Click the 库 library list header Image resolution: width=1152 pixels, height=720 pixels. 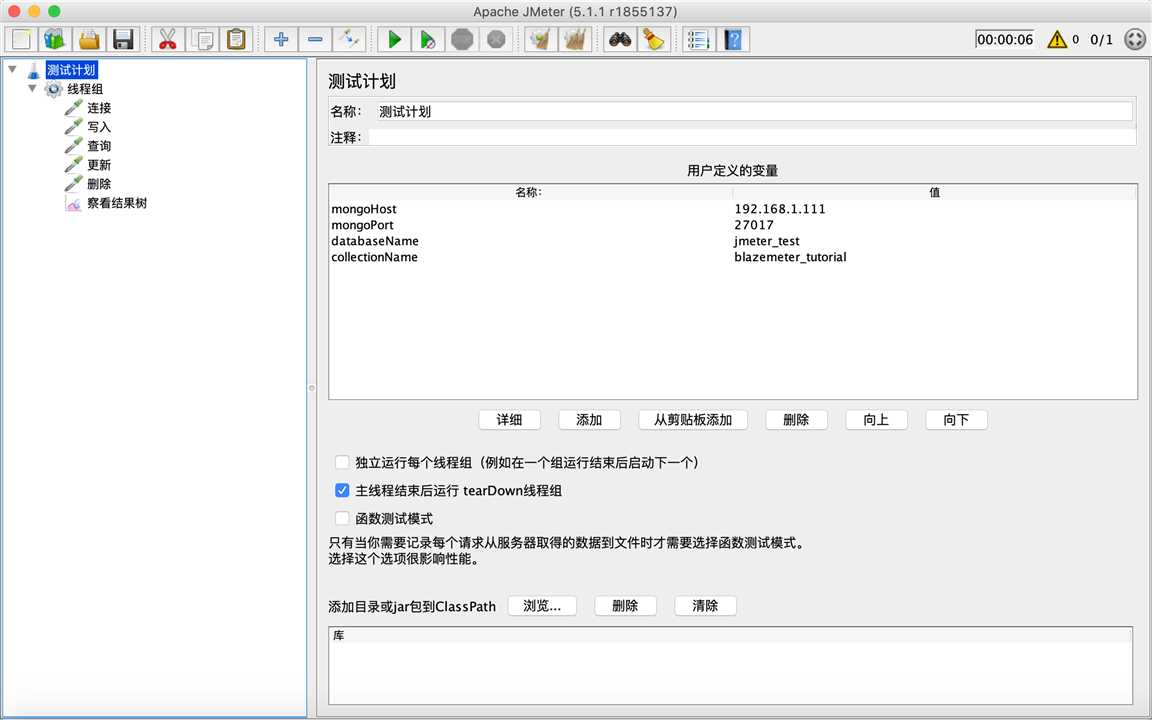730,636
